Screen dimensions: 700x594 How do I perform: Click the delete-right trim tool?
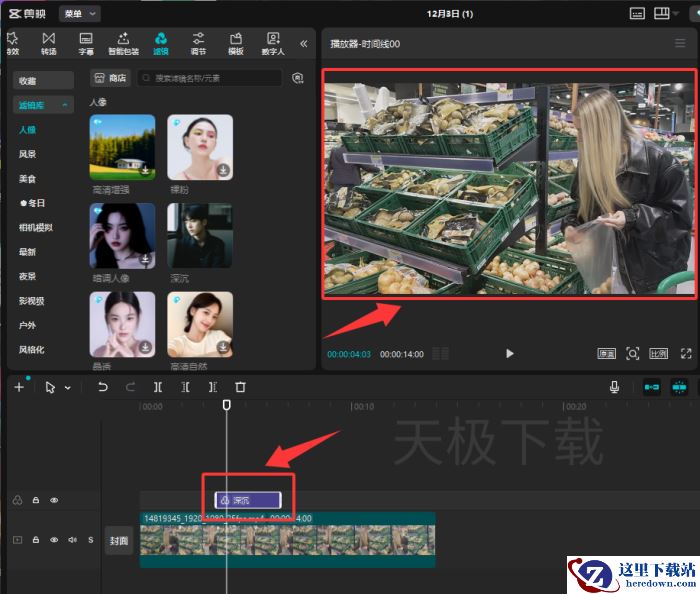tap(213, 387)
